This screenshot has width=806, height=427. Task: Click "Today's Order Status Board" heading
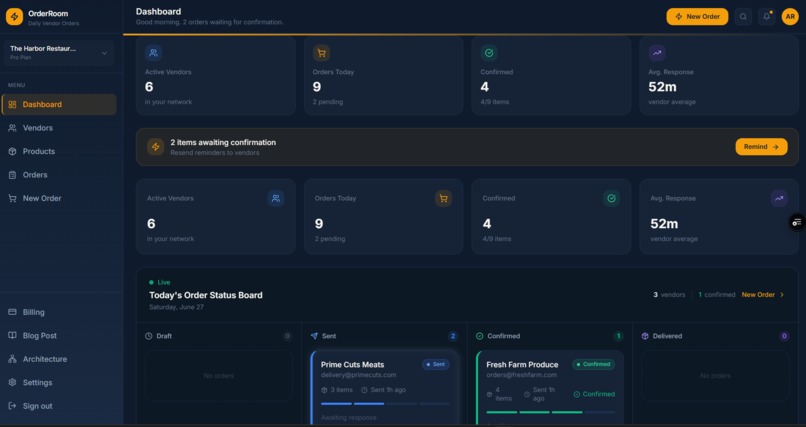[x=206, y=295]
